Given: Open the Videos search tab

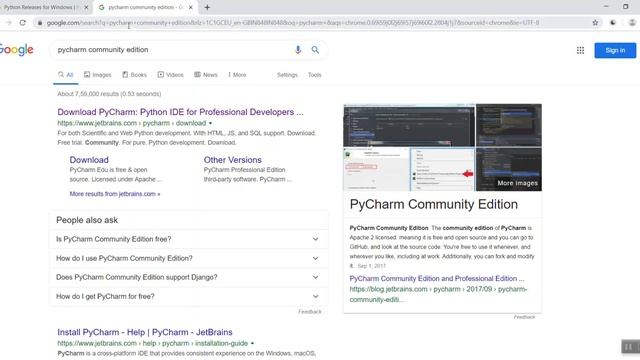Looking at the screenshot, I should (x=171, y=75).
